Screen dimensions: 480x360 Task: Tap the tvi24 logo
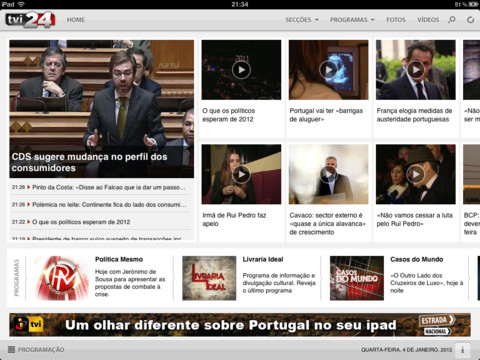30,20
